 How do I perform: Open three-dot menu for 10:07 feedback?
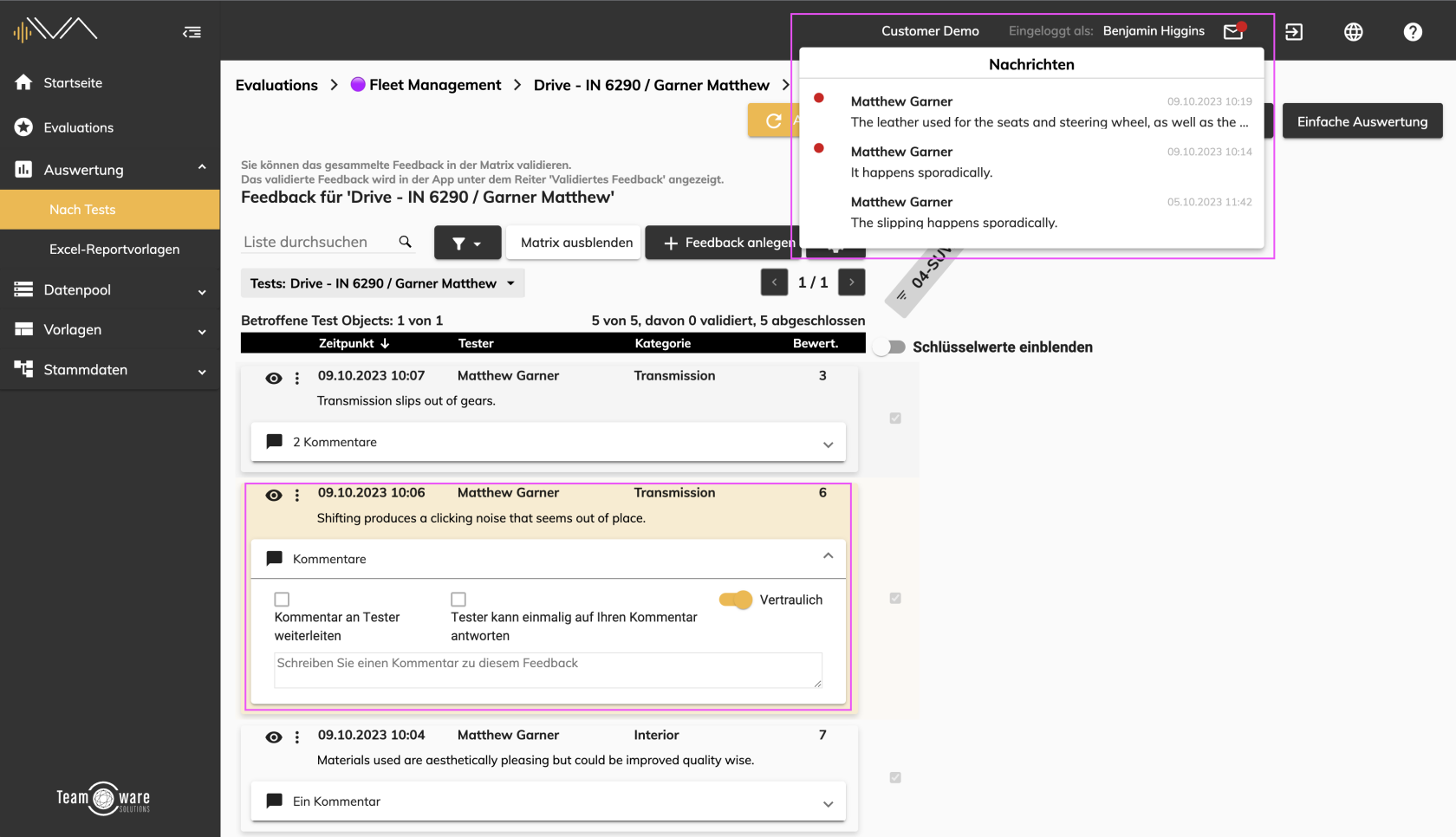297,378
